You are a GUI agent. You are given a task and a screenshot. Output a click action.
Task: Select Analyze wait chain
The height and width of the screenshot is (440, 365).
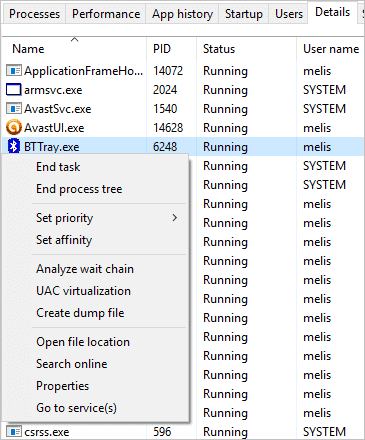click(85, 269)
